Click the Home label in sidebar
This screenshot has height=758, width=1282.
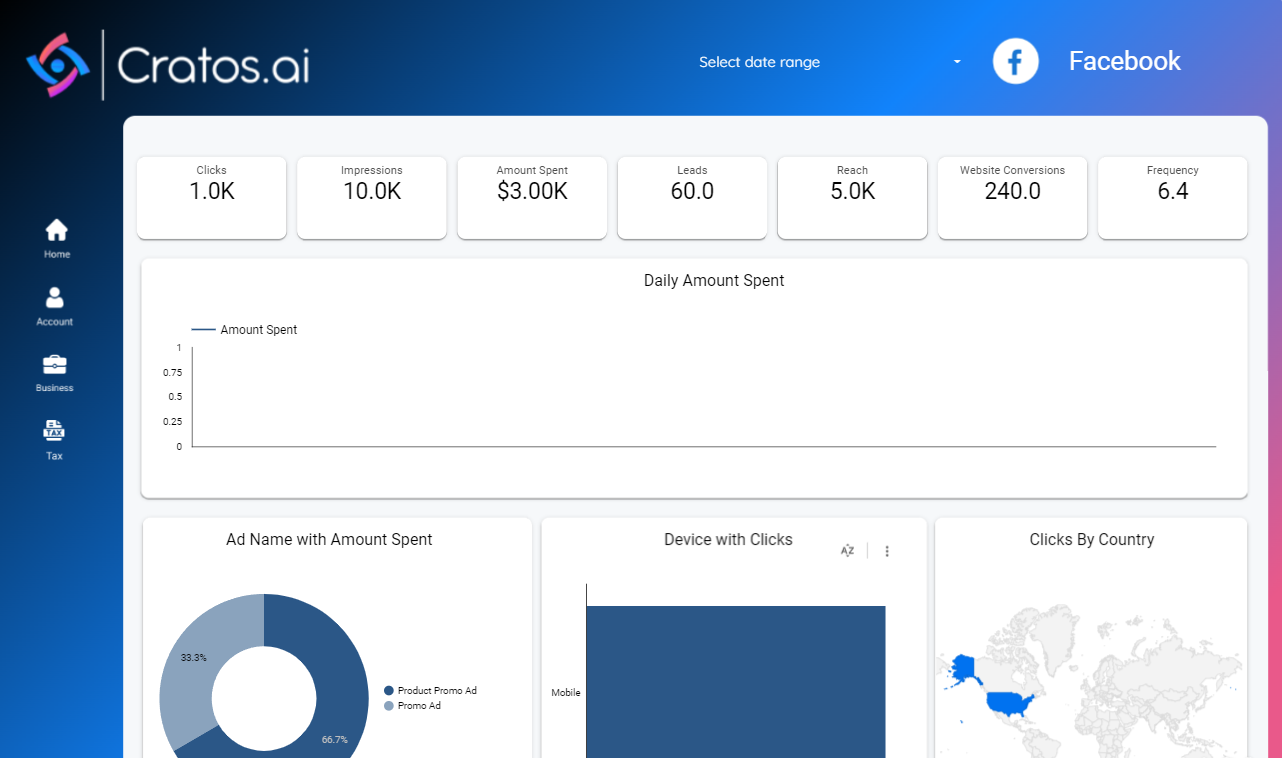pyautogui.click(x=57, y=255)
